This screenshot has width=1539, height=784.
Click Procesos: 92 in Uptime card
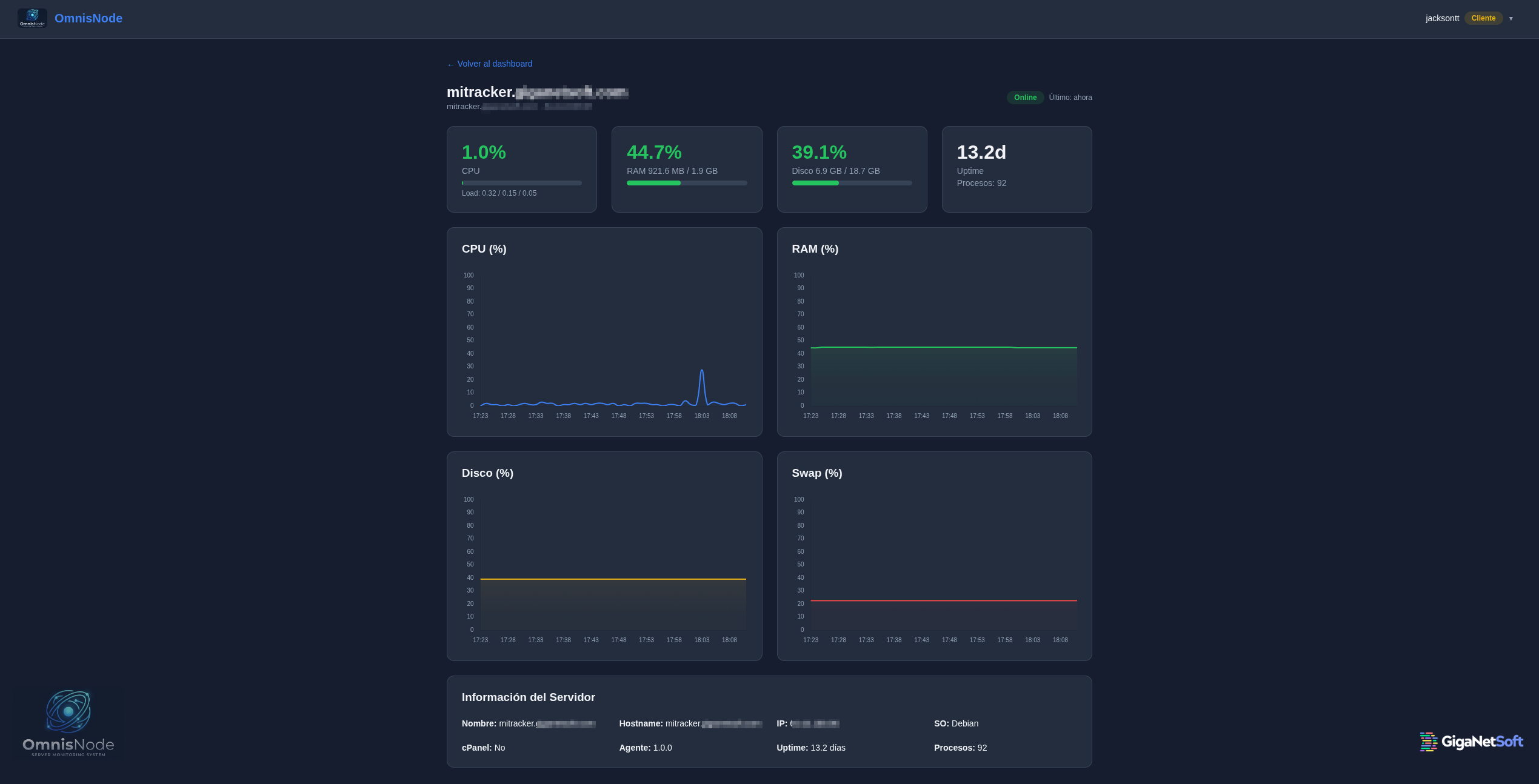pyautogui.click(x=981, y=183)
